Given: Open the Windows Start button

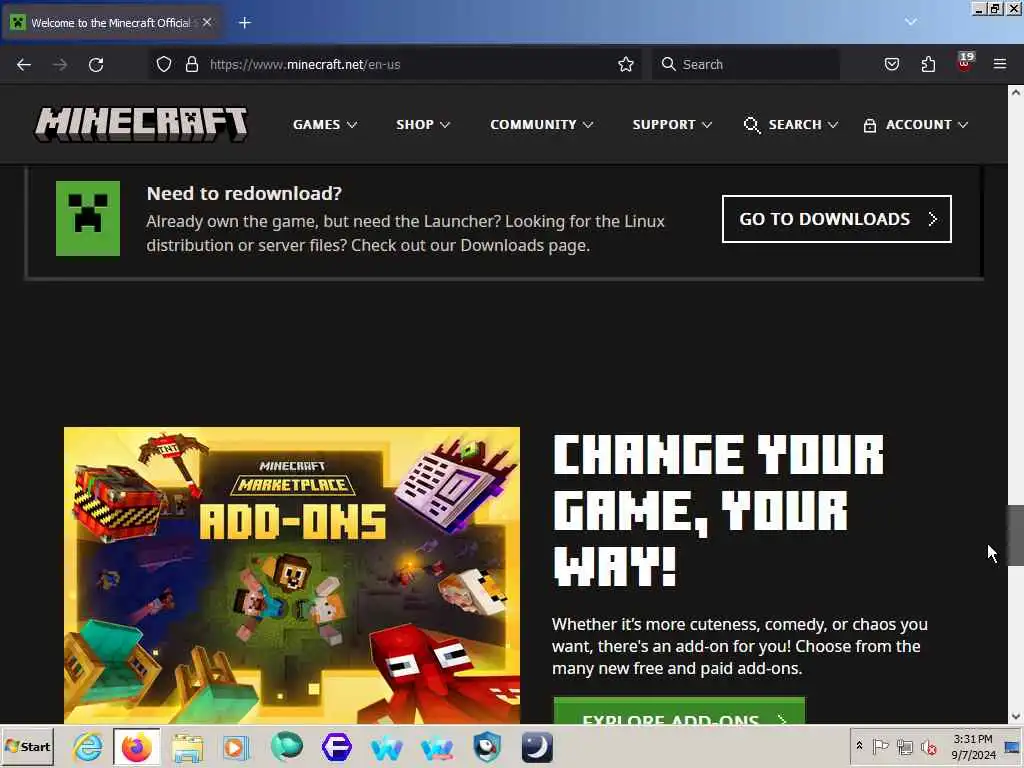Looking at the screenshot, I should pyautogui.click(x=27, y=746).
